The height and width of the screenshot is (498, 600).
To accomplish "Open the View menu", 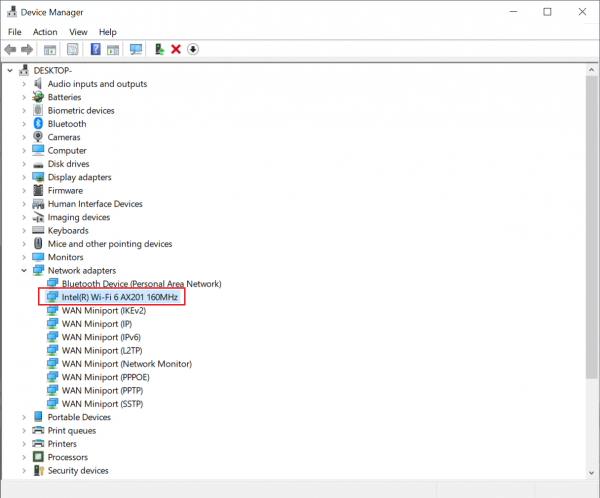I will click(x=78, y=32).
